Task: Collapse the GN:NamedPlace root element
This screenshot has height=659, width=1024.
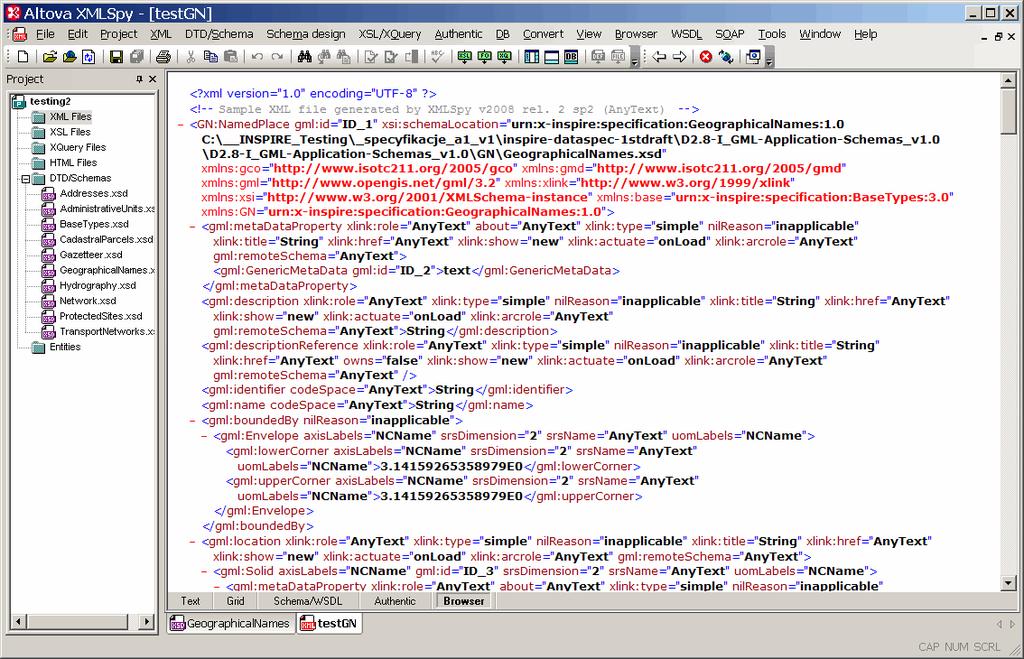Action: tap(181, 125)
